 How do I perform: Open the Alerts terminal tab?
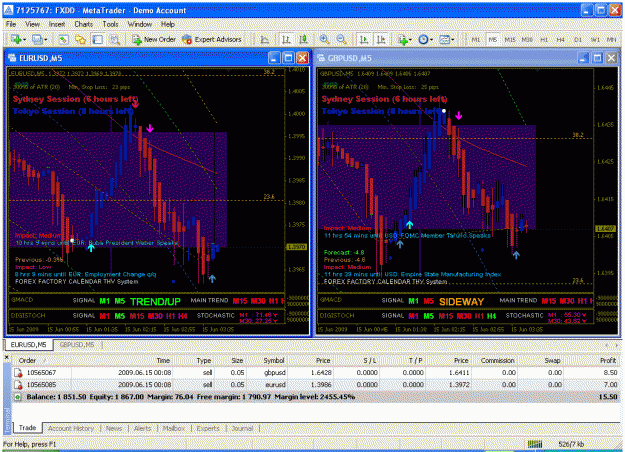click(x=142, y=428)
